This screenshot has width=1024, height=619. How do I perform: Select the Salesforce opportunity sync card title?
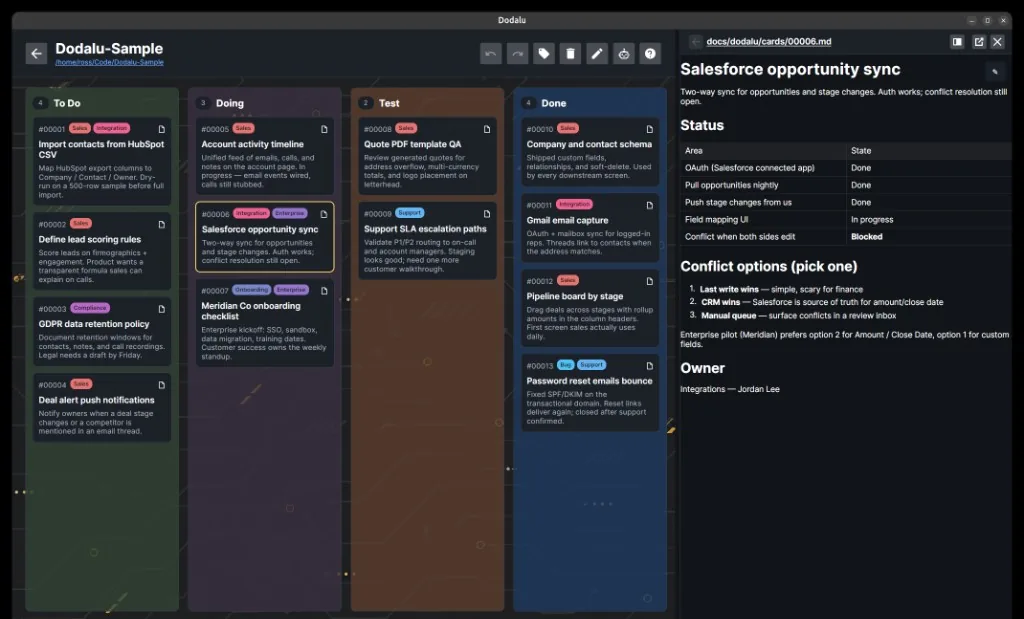point(260,229)
